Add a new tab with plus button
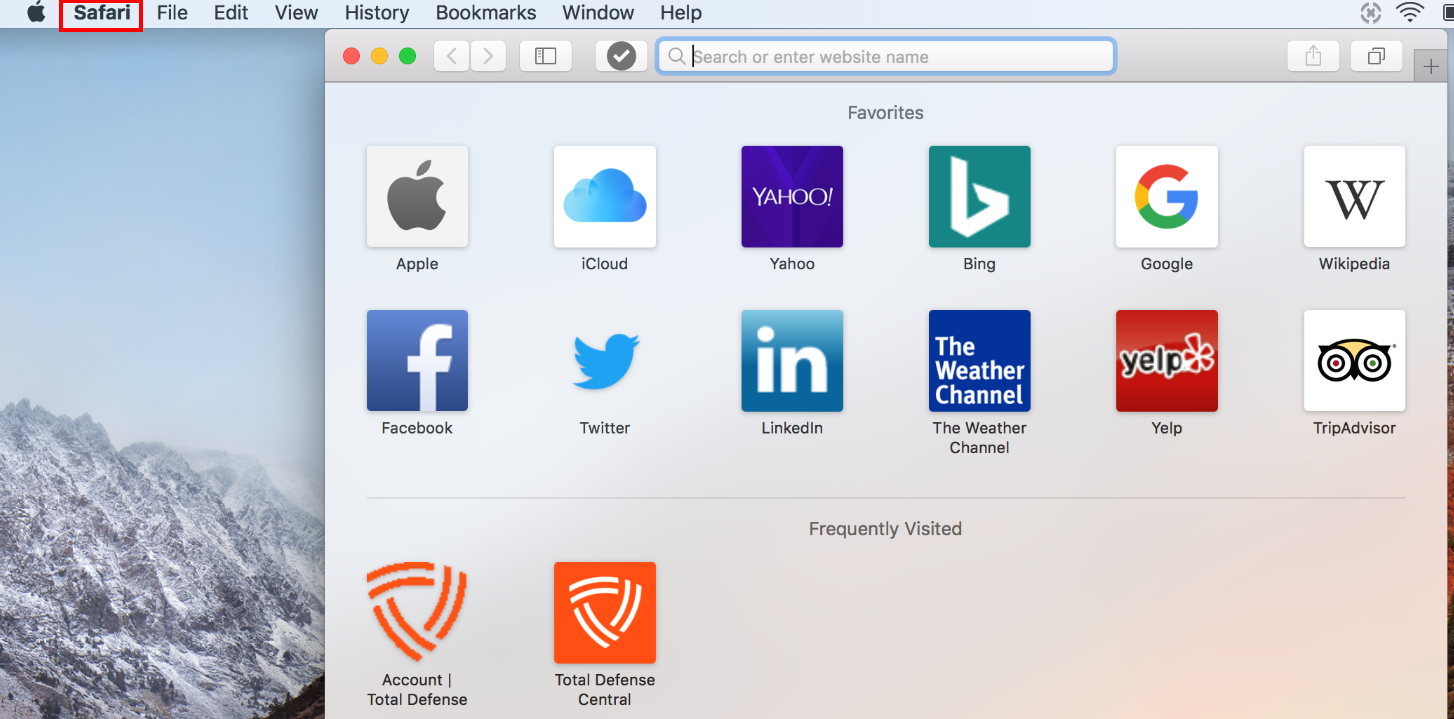Screen dimensions: 1454x719 tap(1431, 67)
